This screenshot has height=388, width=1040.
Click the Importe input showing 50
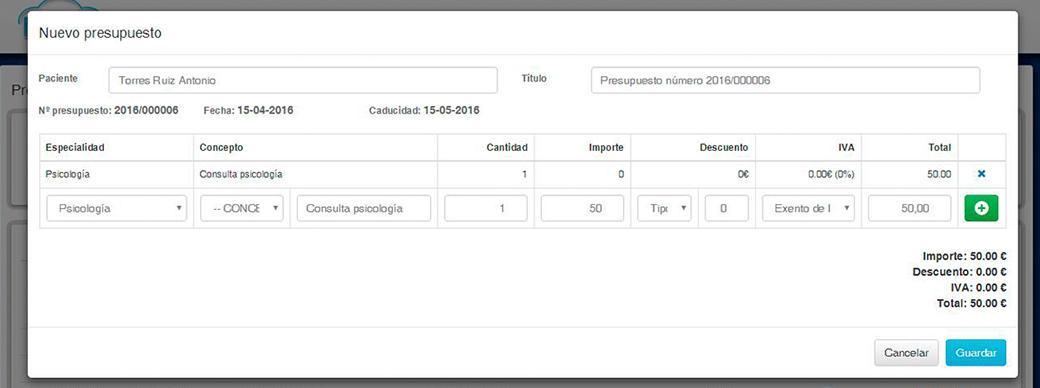click(x=582, y=208)
